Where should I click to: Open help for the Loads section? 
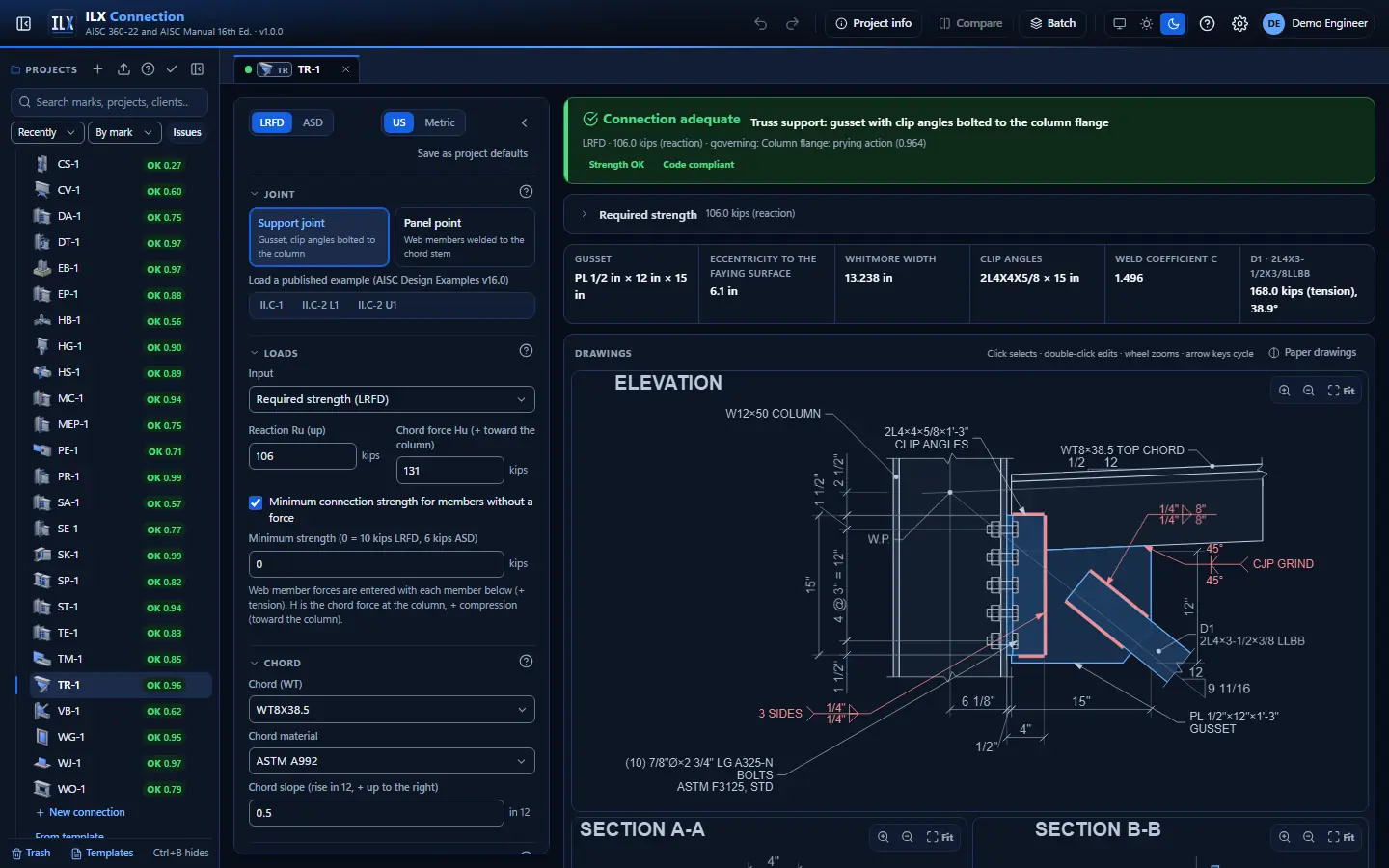[x=526, y=351]
